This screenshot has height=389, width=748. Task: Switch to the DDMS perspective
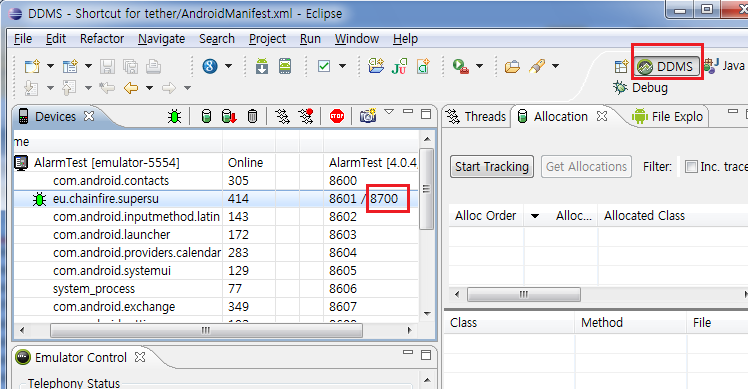[667, 66]
